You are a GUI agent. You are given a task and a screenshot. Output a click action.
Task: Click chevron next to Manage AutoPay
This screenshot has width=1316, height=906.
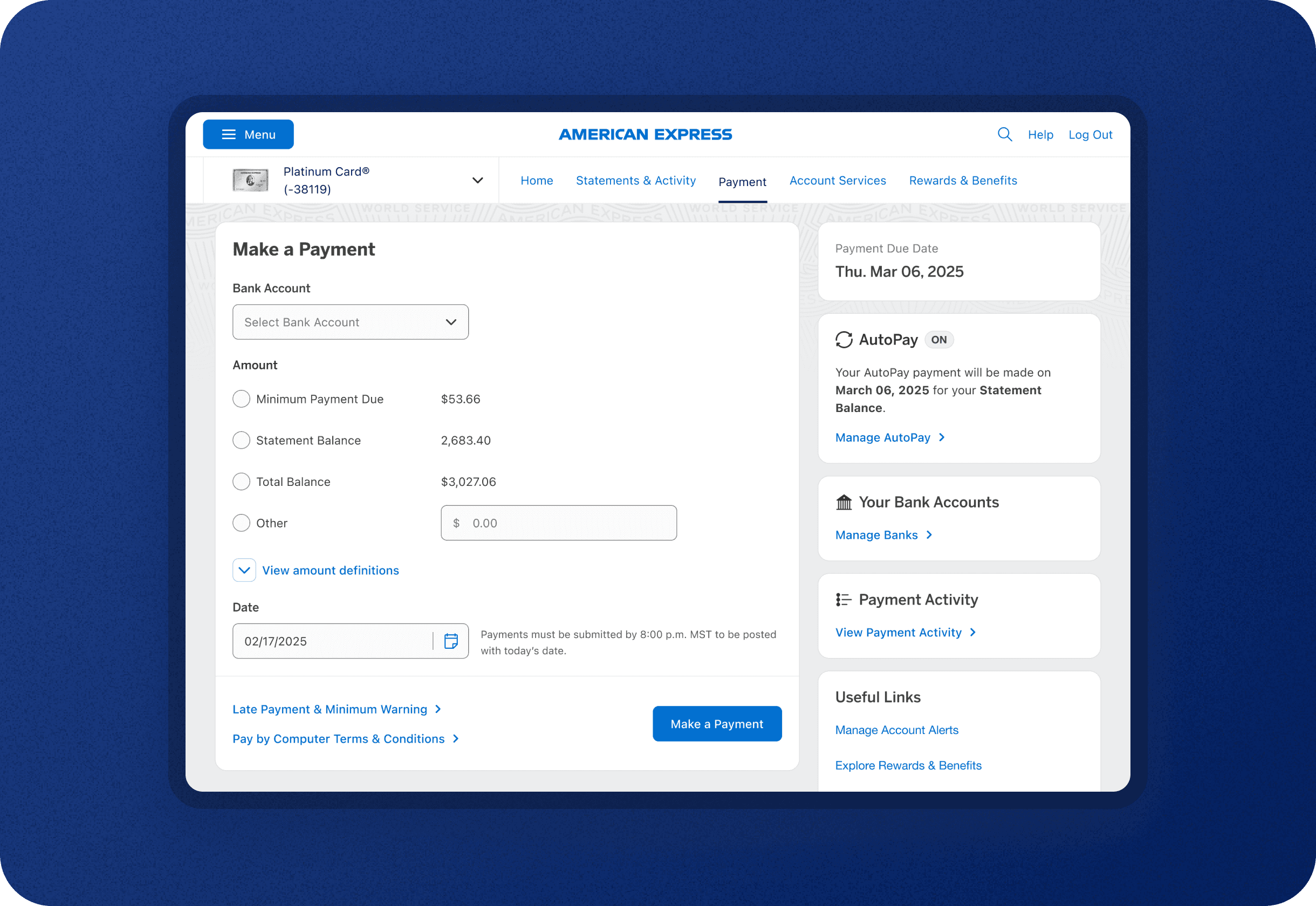pyautogui.click(x=942, y=437)
